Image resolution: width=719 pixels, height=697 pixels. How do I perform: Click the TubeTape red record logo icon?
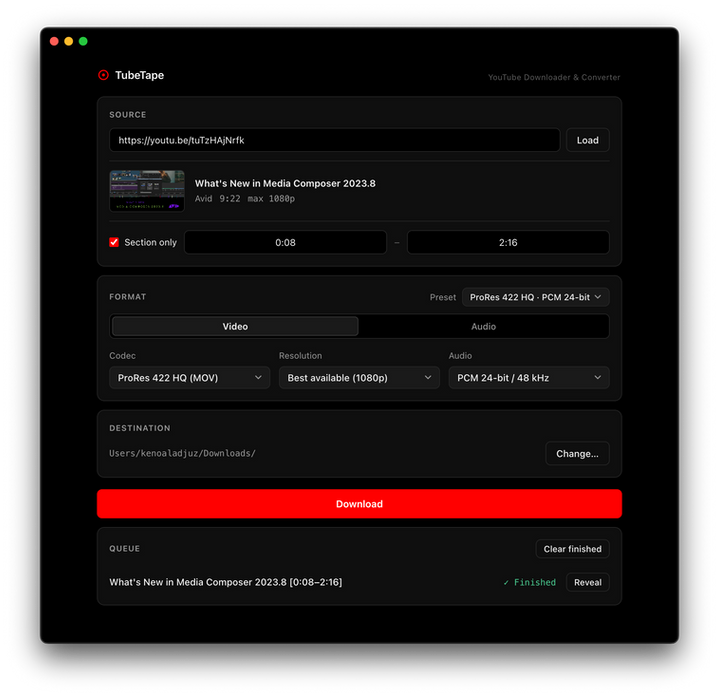pyautogui.click(x=104, y=75)
